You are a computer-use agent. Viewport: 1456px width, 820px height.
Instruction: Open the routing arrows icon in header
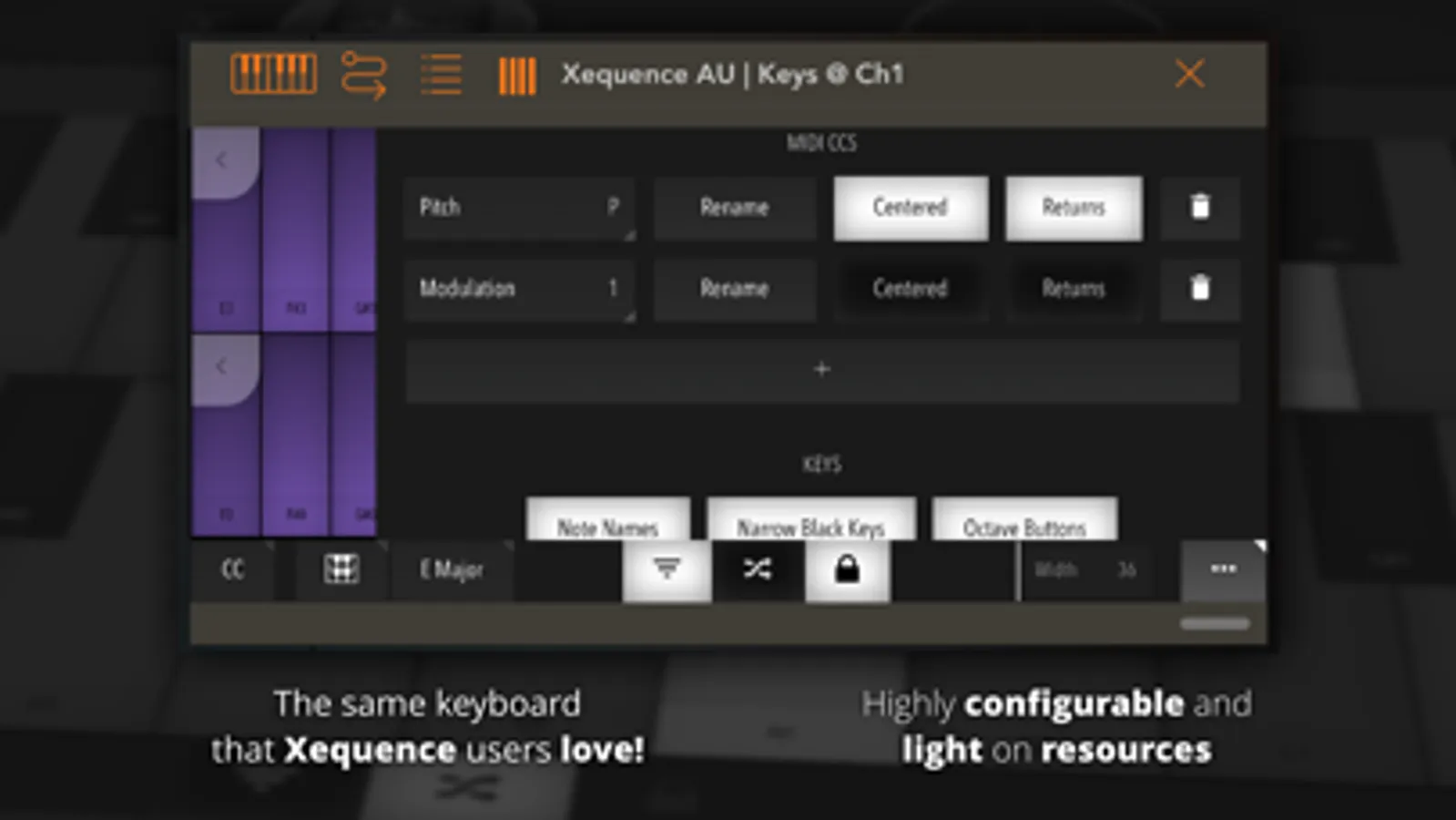[x=364, y=75]
